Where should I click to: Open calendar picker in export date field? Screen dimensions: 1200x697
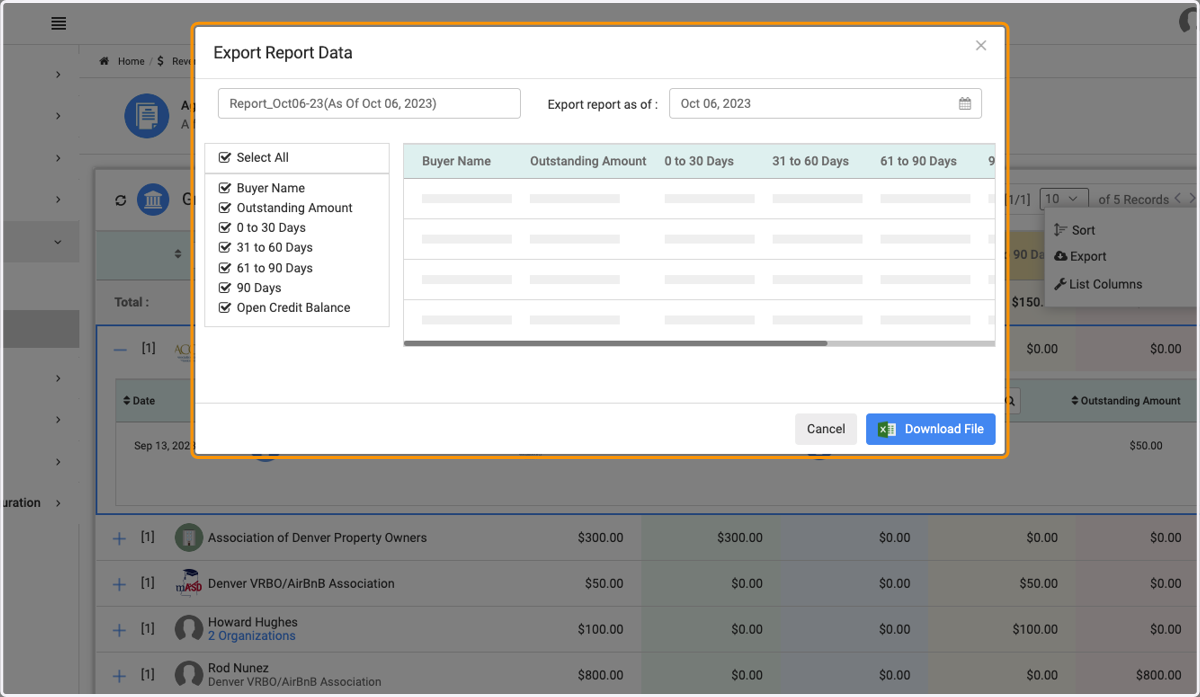click(x=964, y=104)
